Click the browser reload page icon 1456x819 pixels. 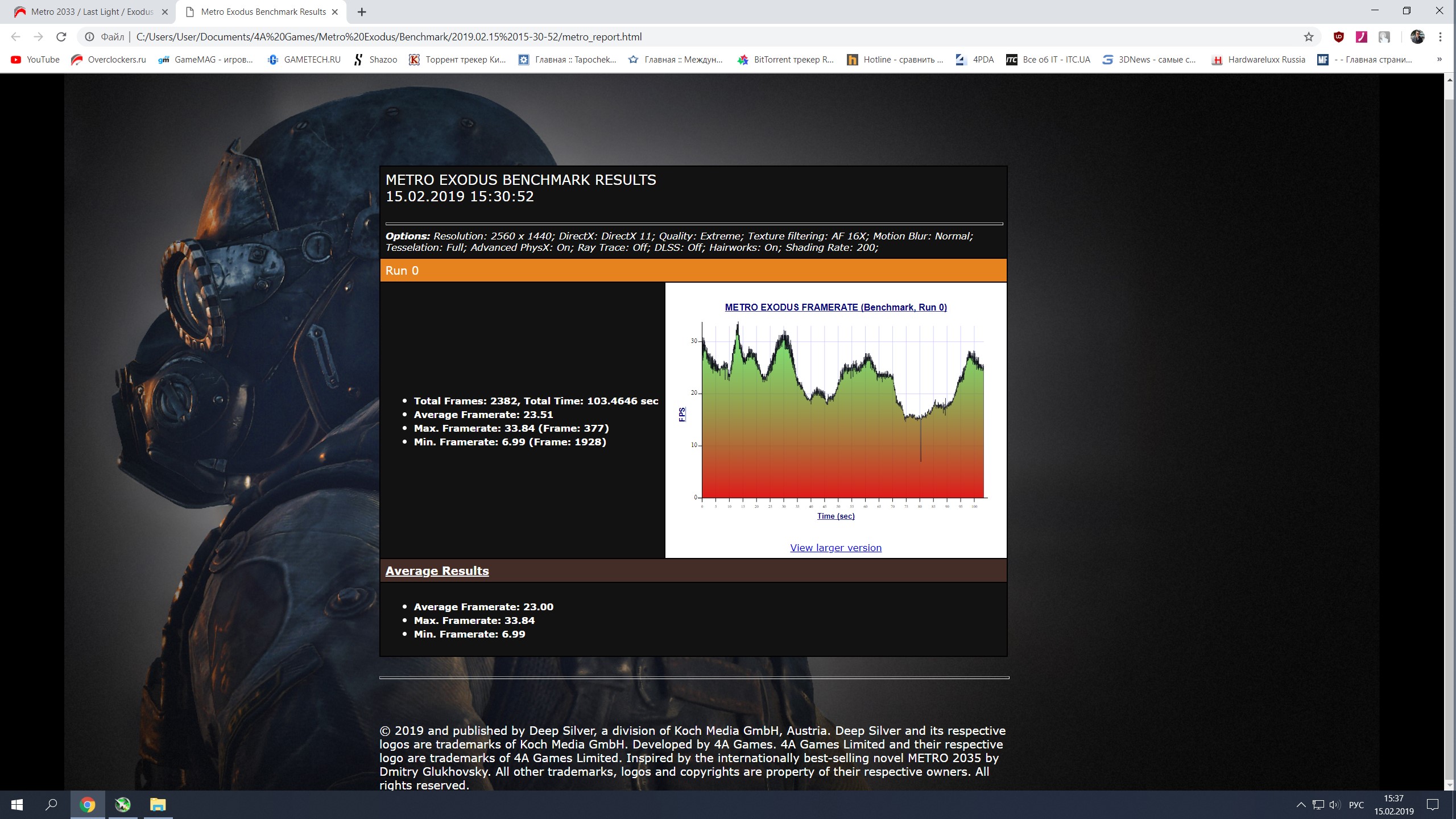tap(61, 37)
